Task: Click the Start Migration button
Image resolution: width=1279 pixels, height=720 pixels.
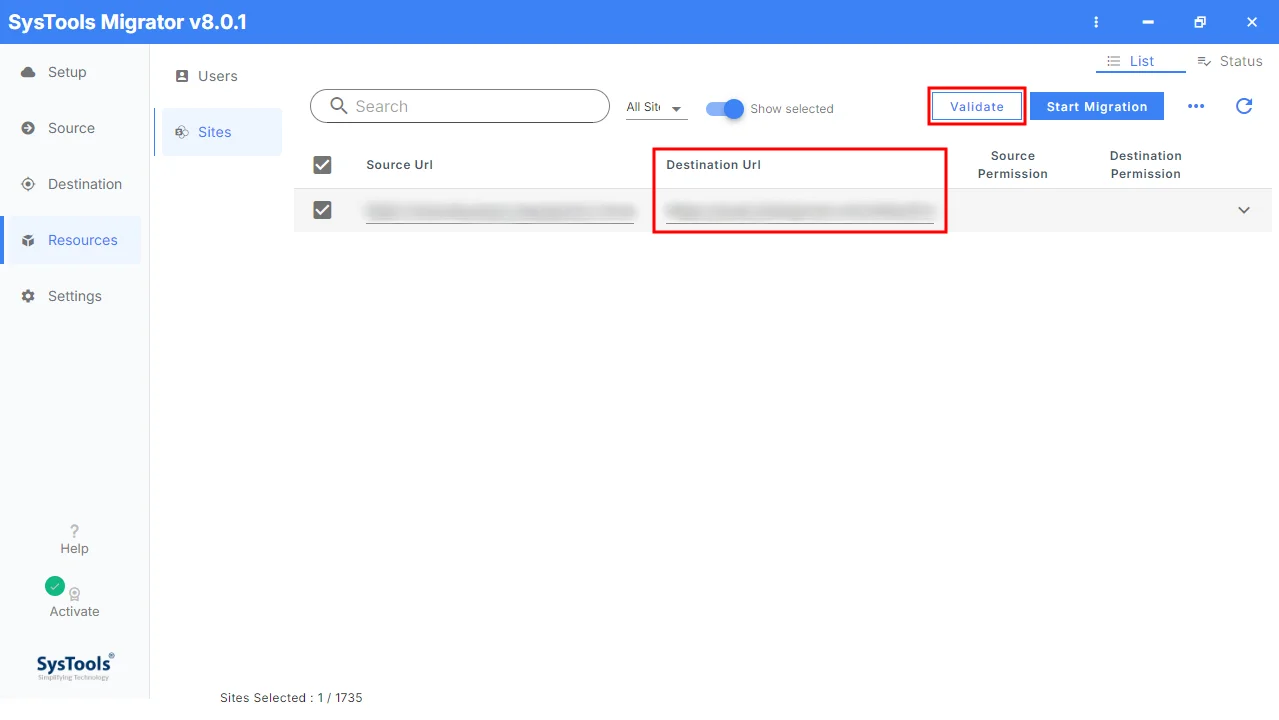Action: click(x=1097, y=106)
